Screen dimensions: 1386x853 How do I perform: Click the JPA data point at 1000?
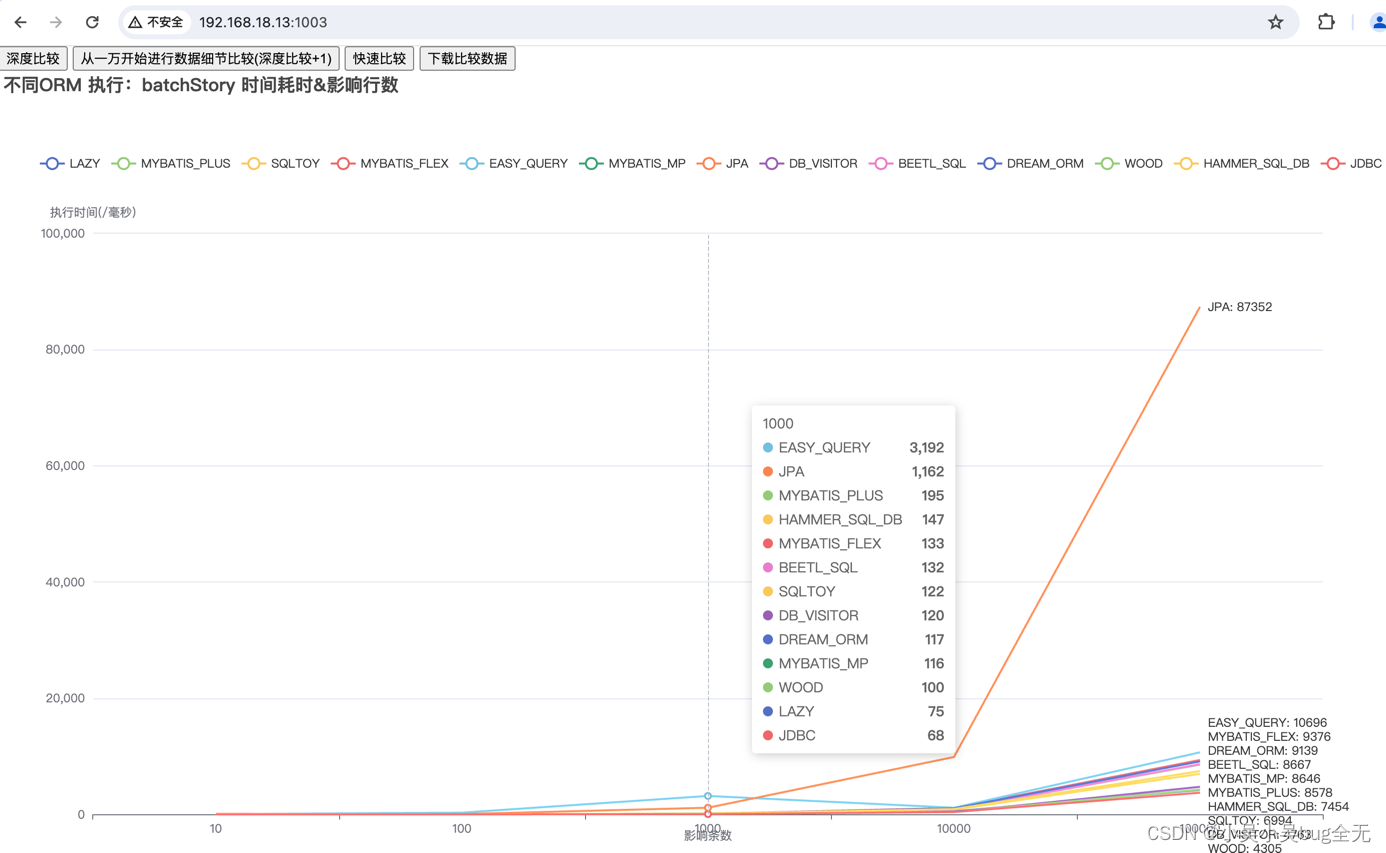coord(708,807)
